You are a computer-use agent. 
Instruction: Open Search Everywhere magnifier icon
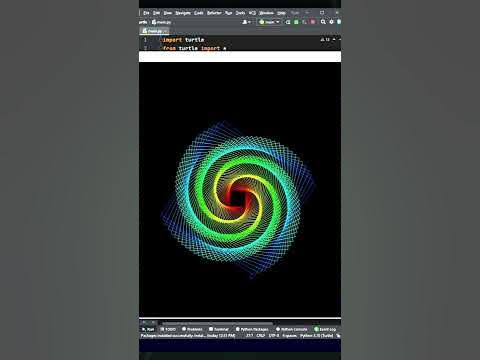click(x=323, y=22)
